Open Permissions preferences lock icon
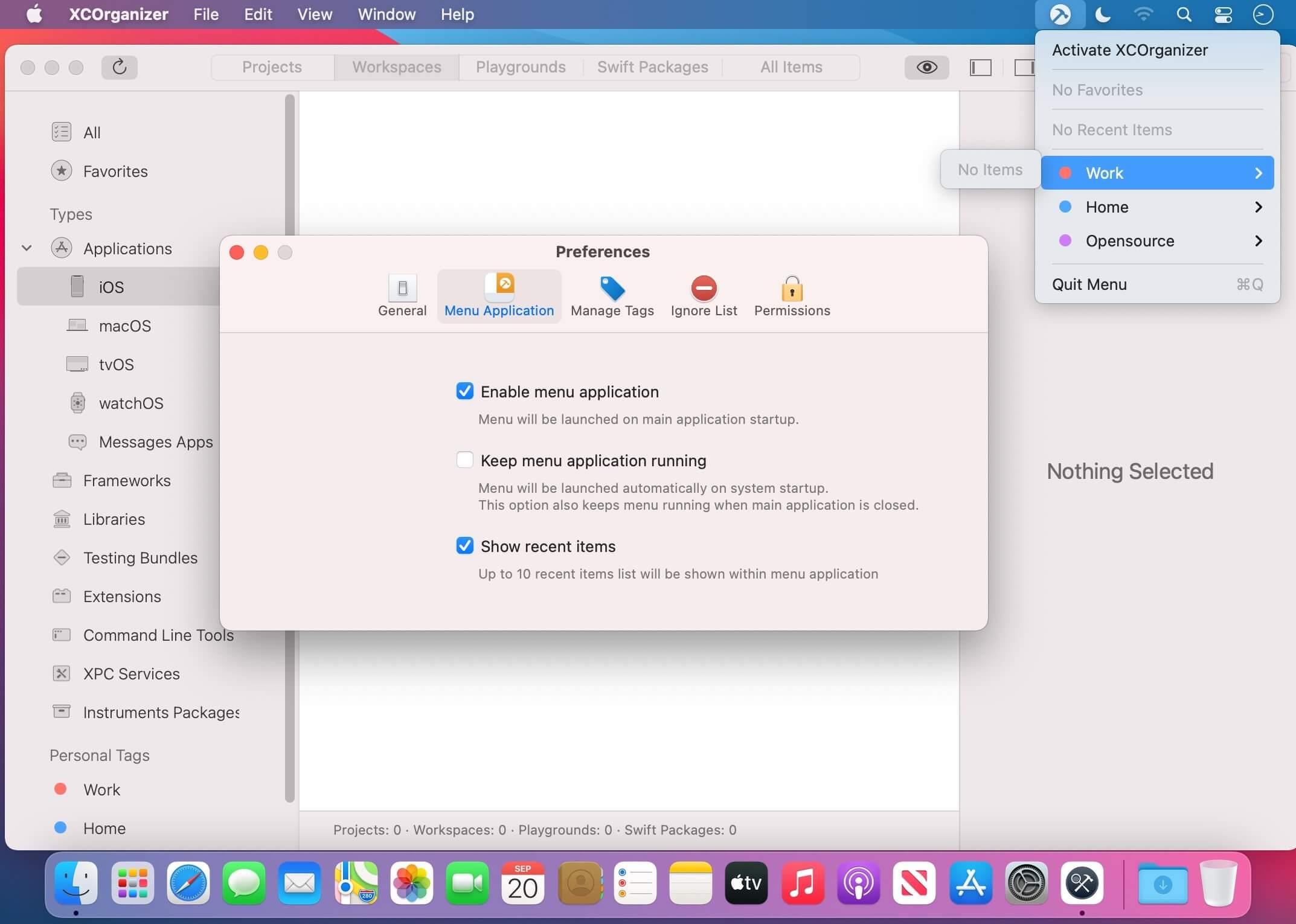 point(792,289)
